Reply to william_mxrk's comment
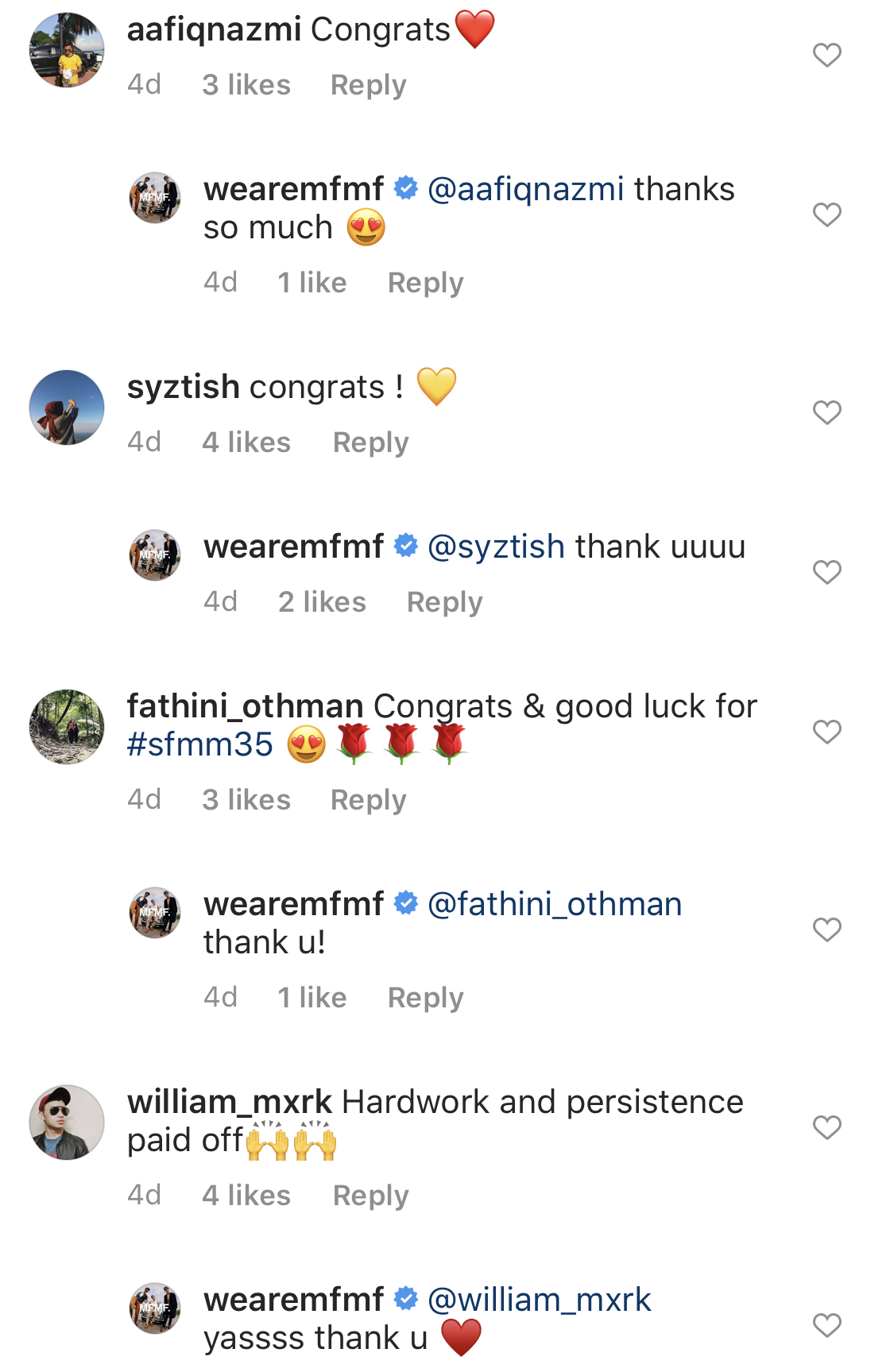 click(370, 1196)
